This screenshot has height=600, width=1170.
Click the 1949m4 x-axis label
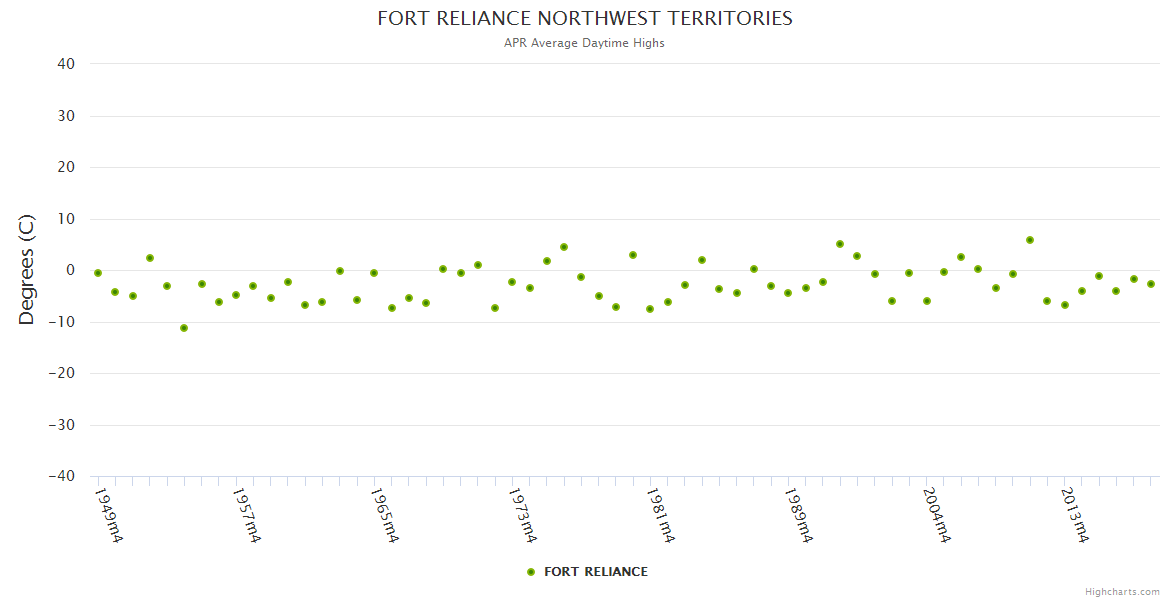click(x=108, y=515)
